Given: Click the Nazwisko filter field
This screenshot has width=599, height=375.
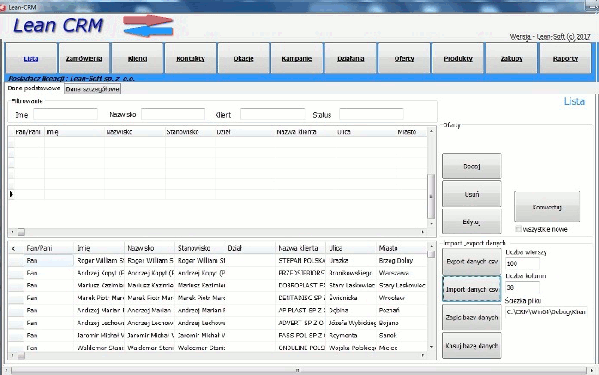Looking at the screenshot, I should 173,114.
